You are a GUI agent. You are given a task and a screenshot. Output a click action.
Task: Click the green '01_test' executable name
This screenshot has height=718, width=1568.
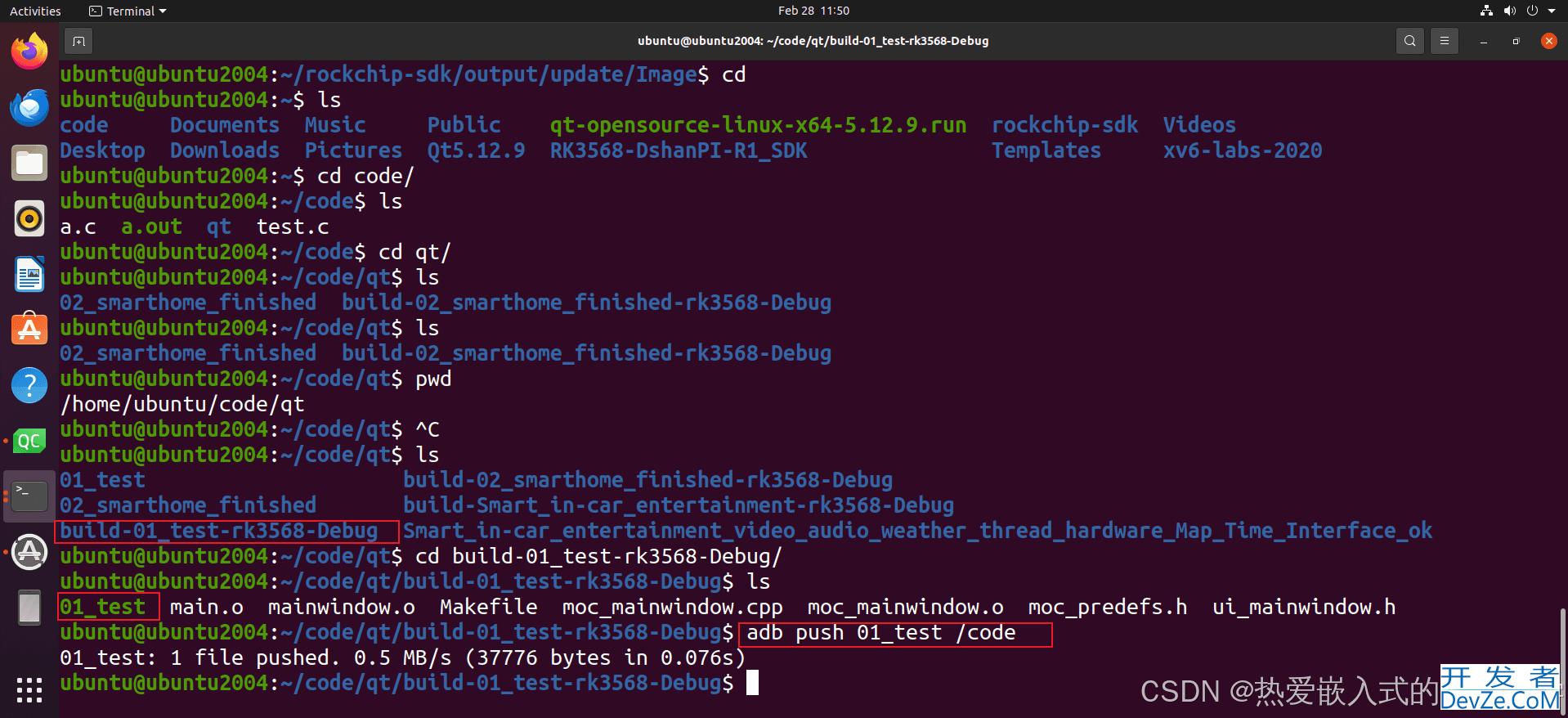click(x=102, y=607)
